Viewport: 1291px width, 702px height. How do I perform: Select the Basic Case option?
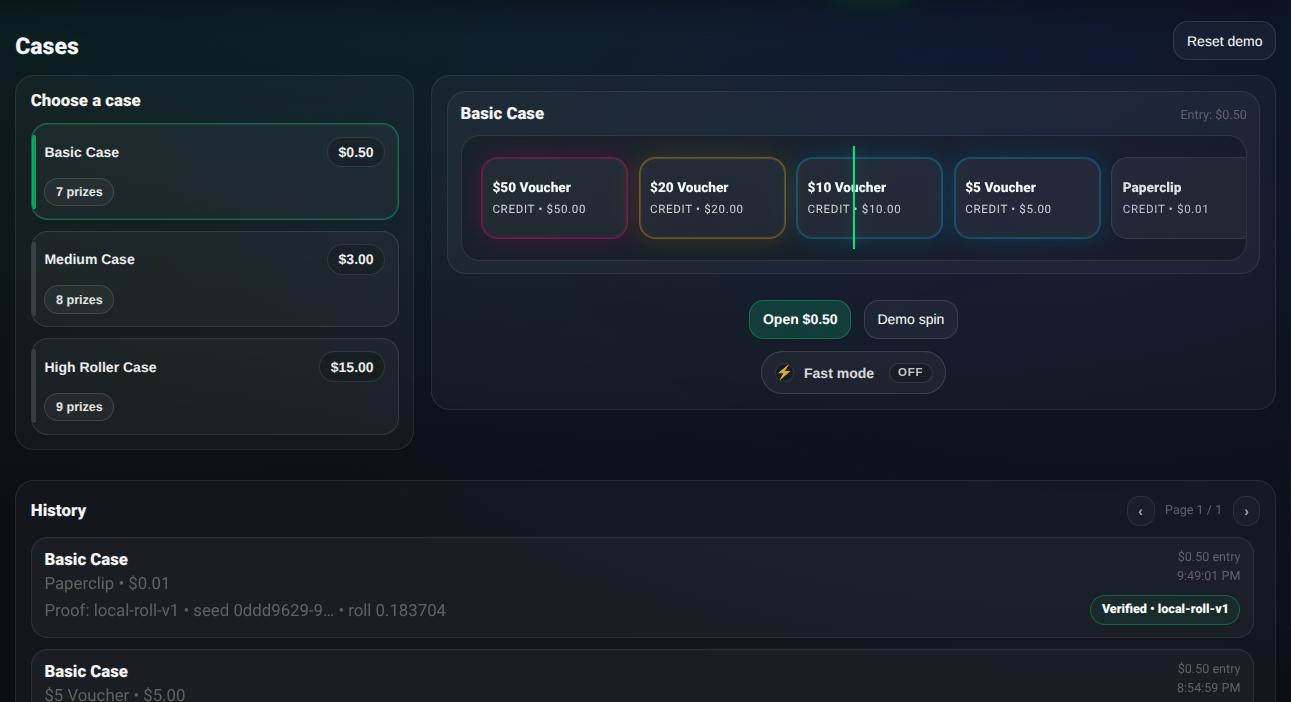(215, 171)
